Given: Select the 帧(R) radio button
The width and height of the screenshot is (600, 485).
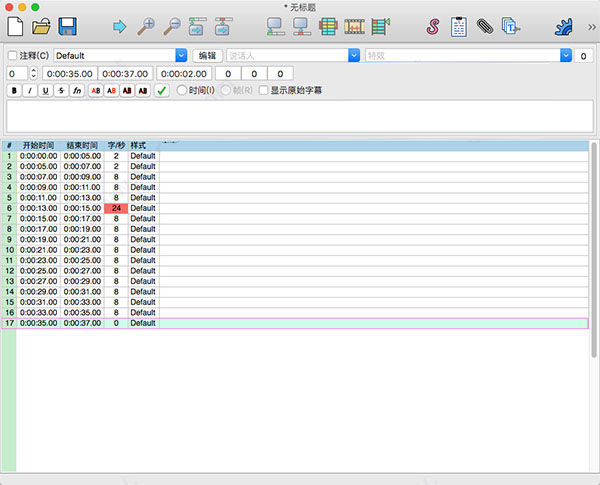Looking at the screenshot, I should [226, 90].
